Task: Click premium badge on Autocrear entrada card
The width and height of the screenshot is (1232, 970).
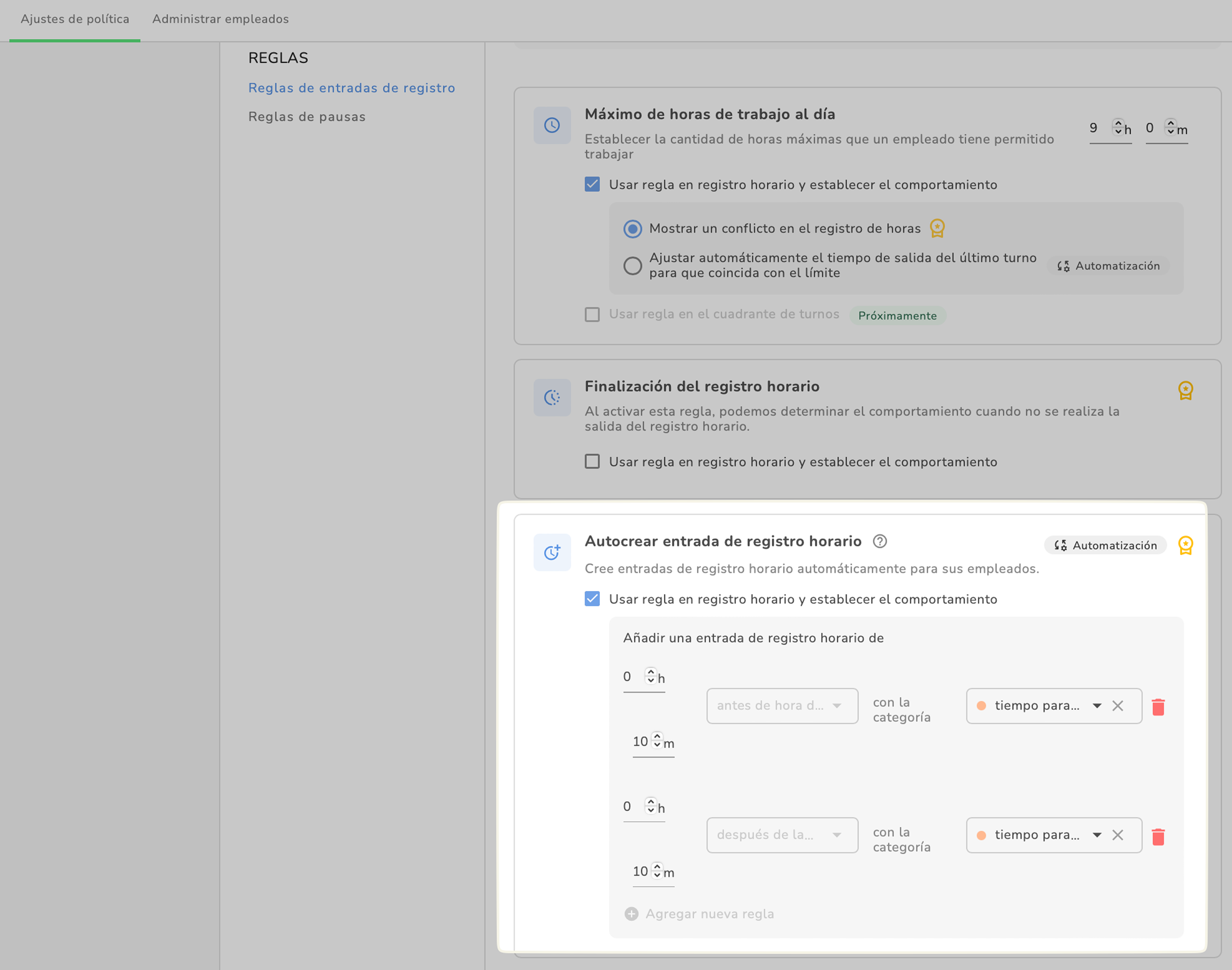Action: [x=1185, y=545]
